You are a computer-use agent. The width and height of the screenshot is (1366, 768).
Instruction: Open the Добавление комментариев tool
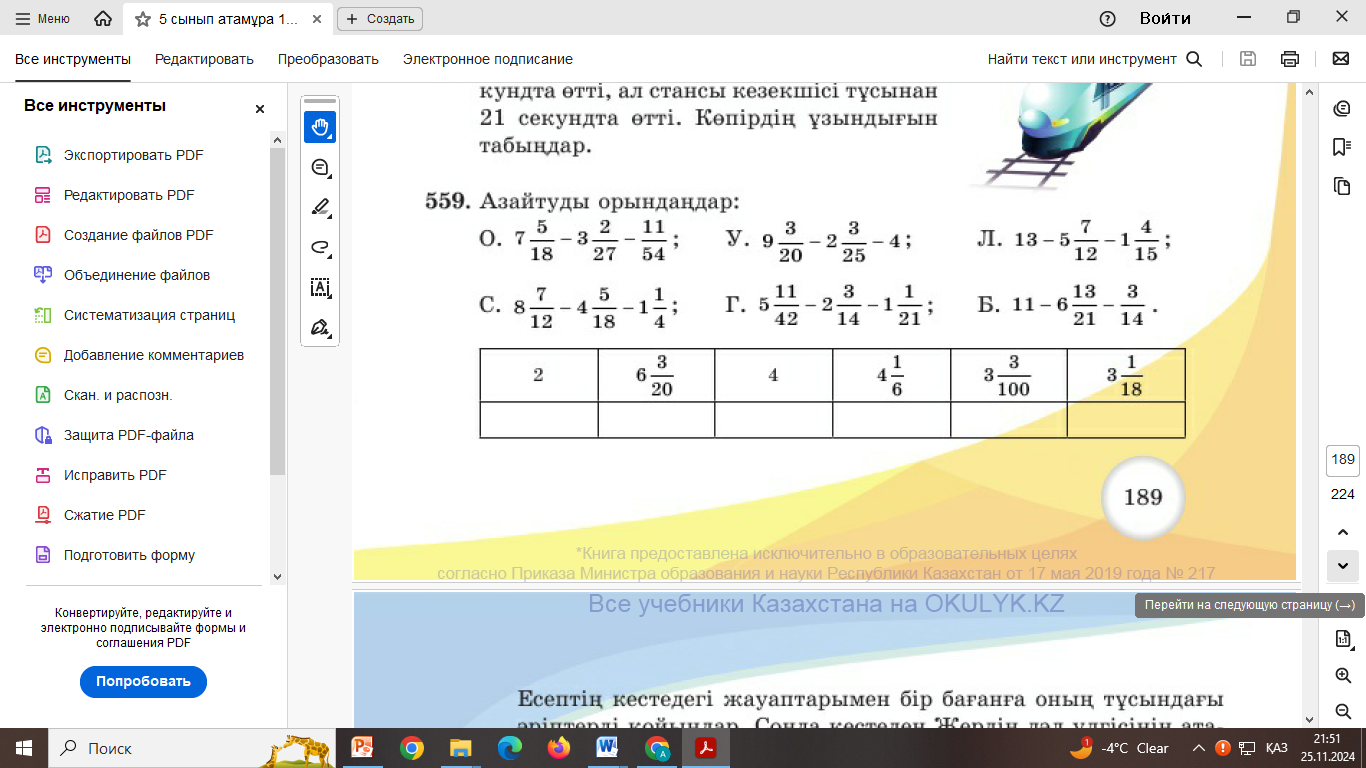(x=154, y=355)
